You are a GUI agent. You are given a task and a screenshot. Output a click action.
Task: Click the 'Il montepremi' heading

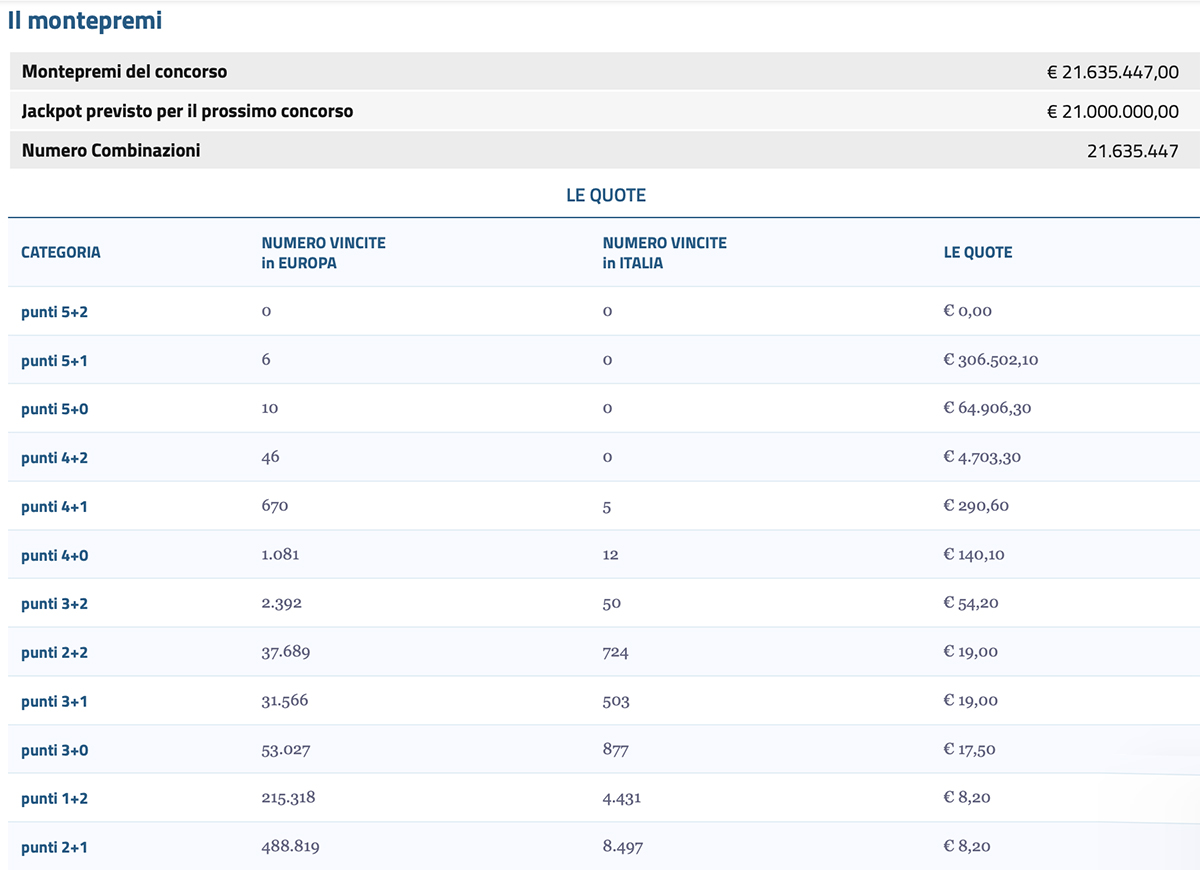[85, 20]
